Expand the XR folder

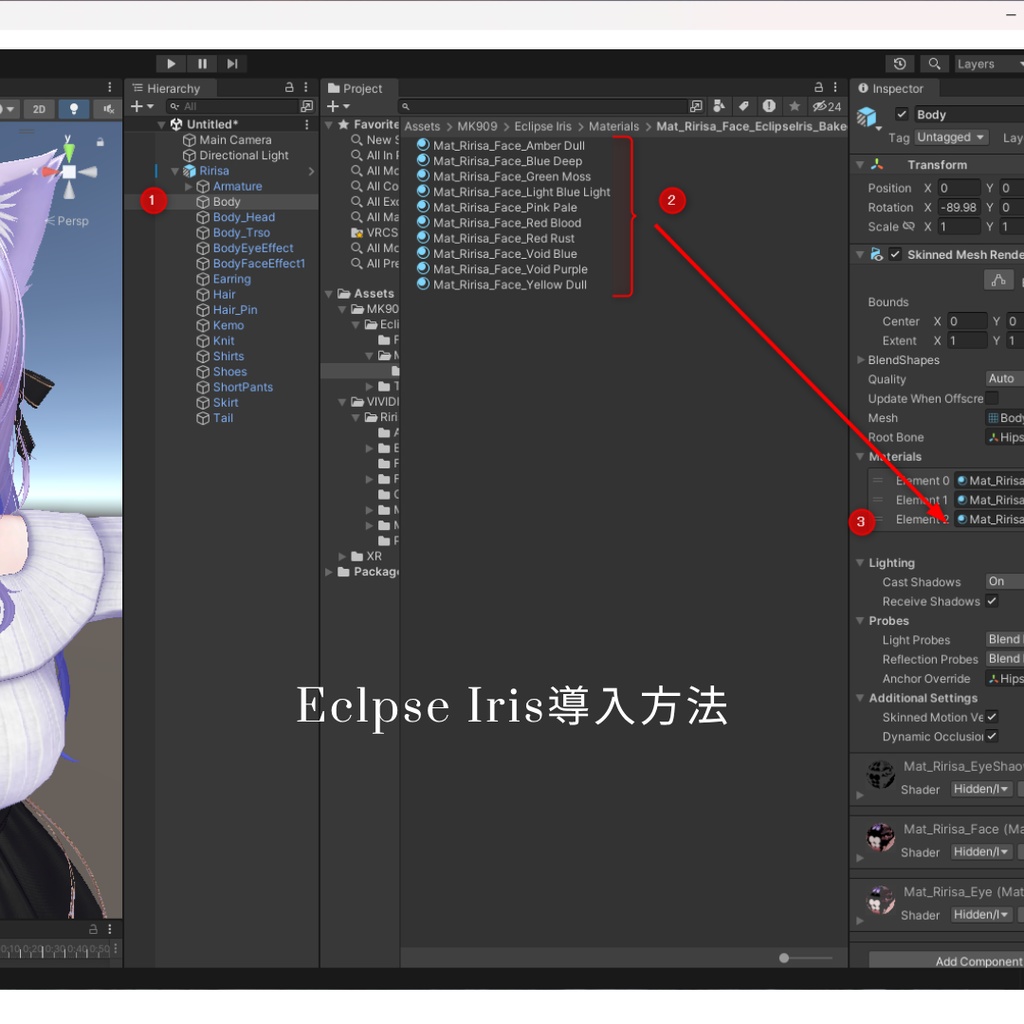[x=342, y=556]
